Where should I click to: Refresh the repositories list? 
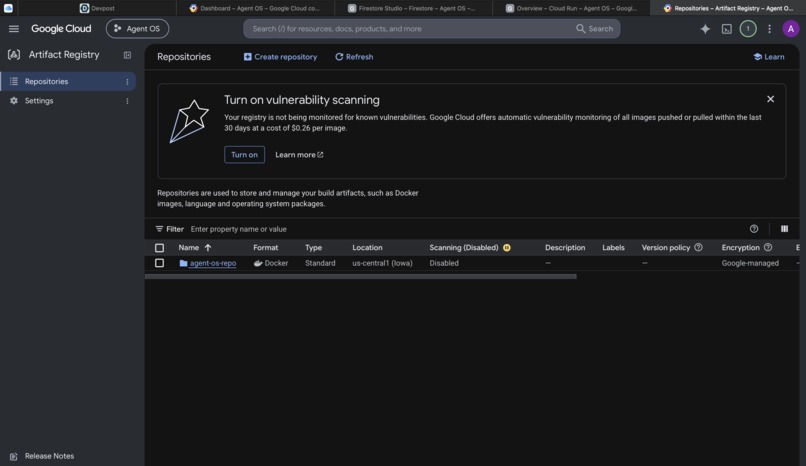(x=354, y=57)
